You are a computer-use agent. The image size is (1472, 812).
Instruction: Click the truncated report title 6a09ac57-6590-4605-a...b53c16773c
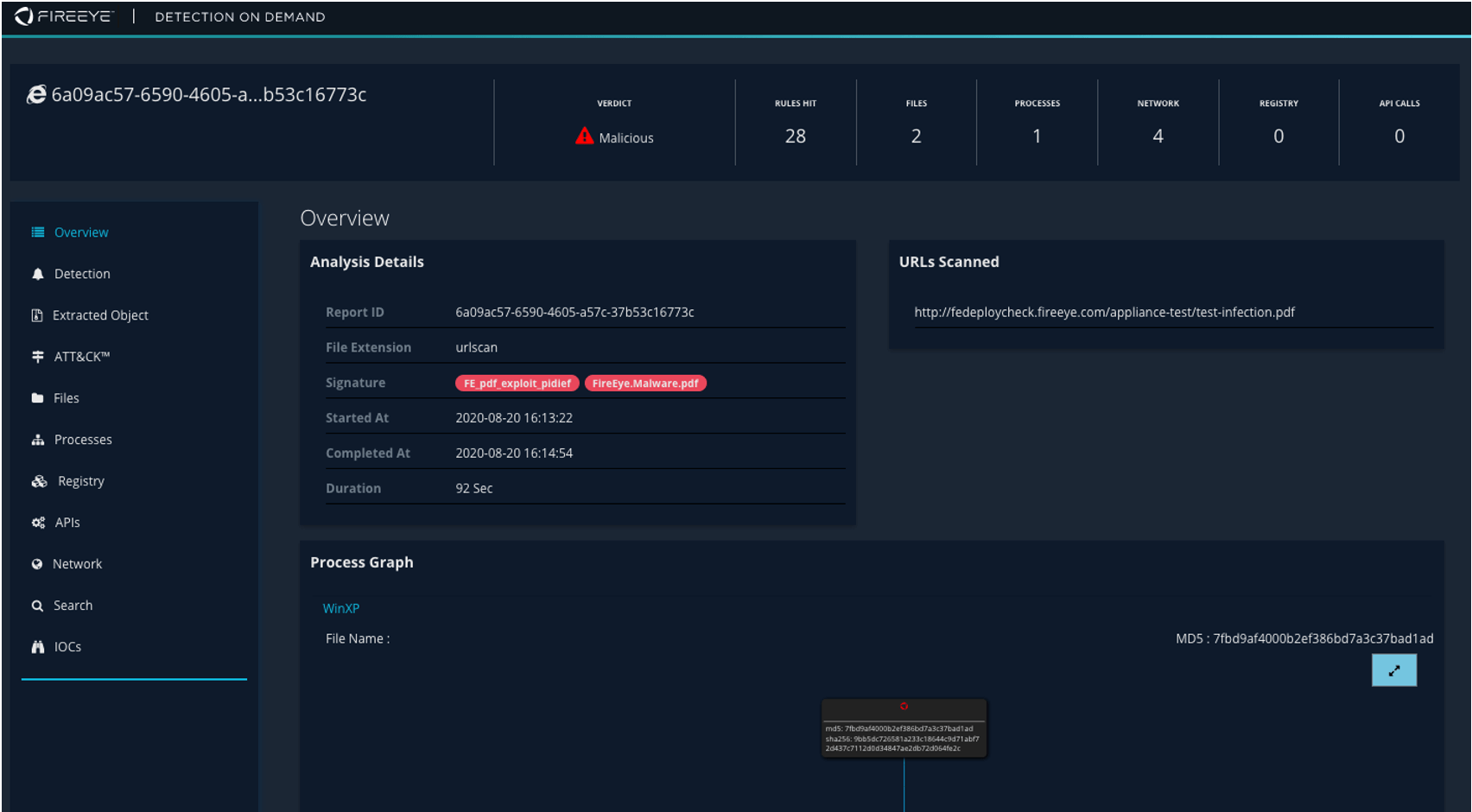209,95
